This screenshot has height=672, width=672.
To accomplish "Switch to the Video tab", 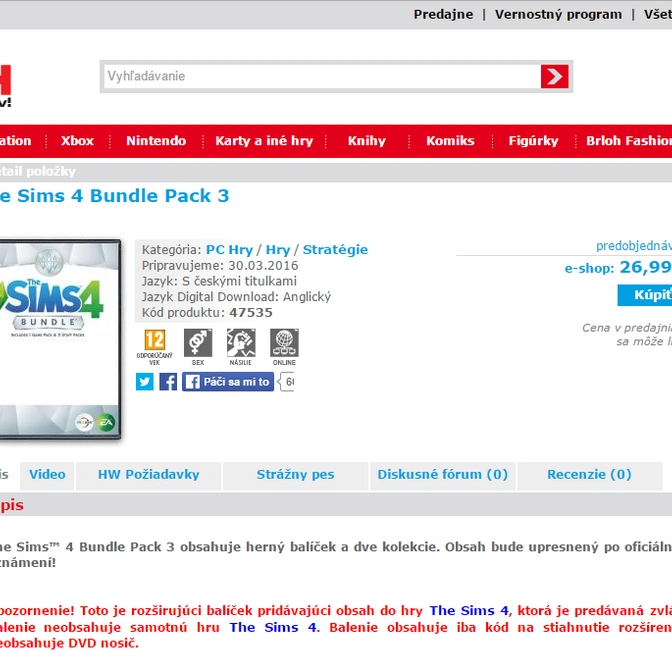I will pyautogui.click(x=47, y=474).
